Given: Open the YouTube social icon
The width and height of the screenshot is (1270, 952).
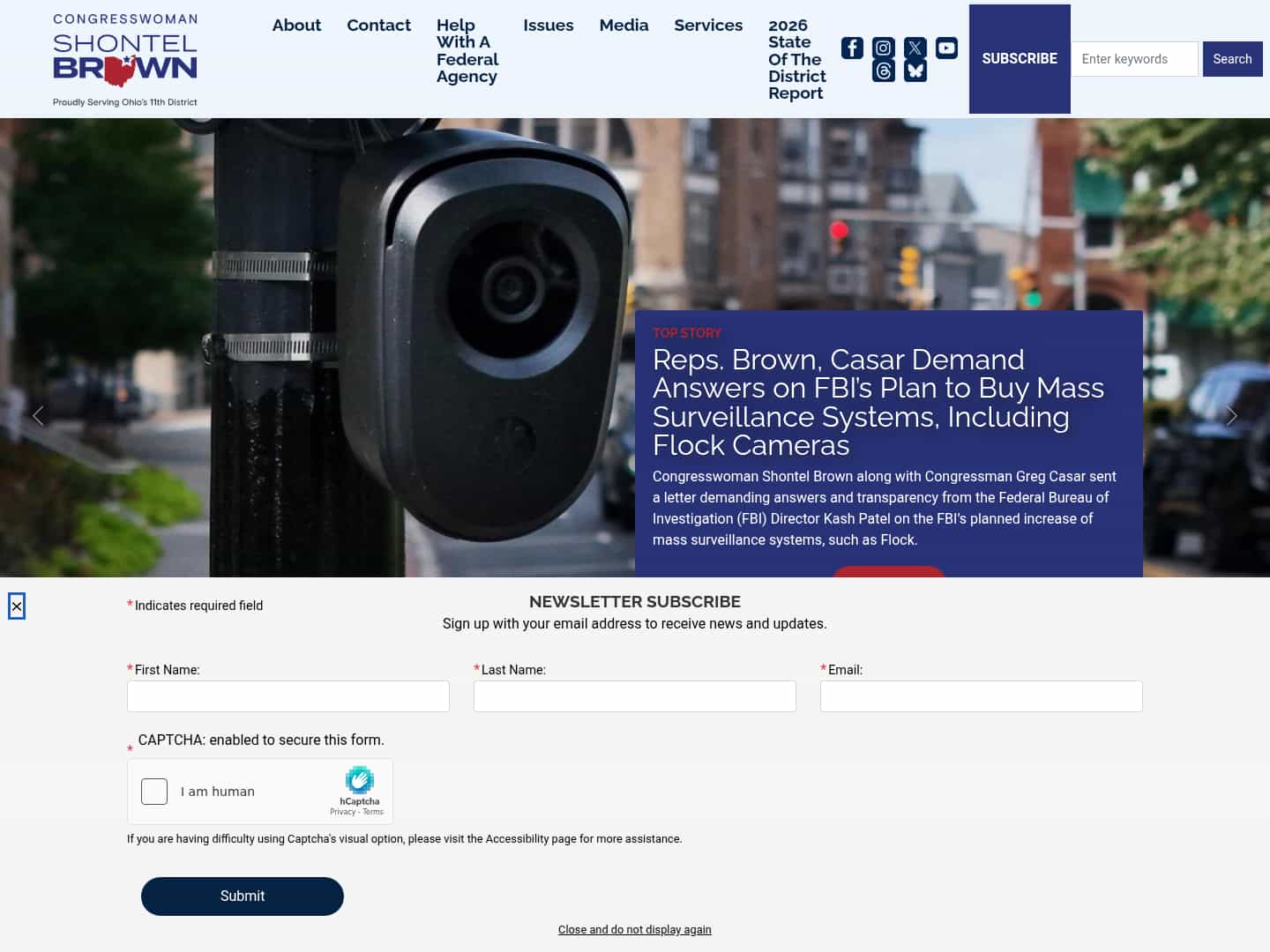Looking at the screenshot, I should (946, 48).
